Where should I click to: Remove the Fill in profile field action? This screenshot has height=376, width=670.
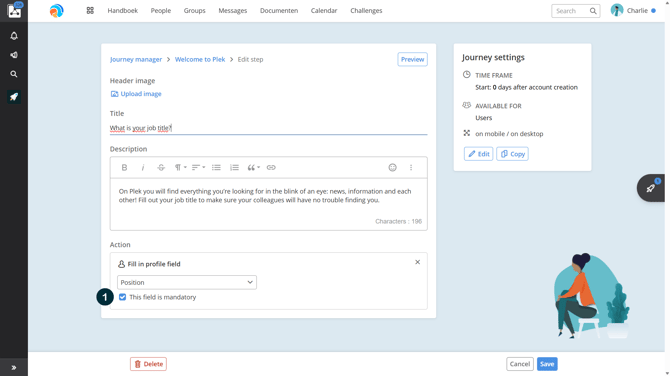click(x=417, y=262)
